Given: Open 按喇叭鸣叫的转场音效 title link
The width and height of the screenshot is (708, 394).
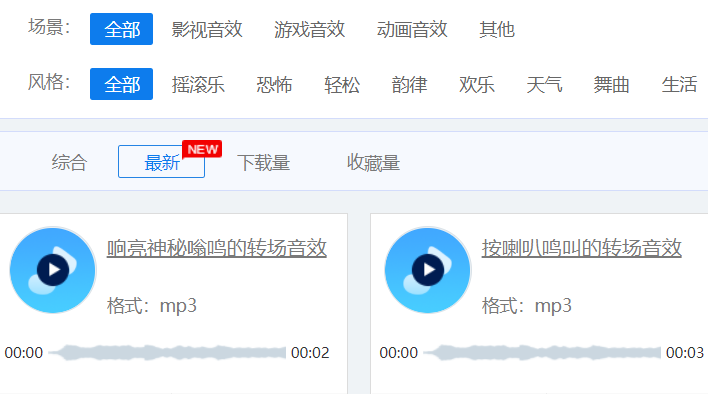Looking at the screenshot, I should click(582, 248).
